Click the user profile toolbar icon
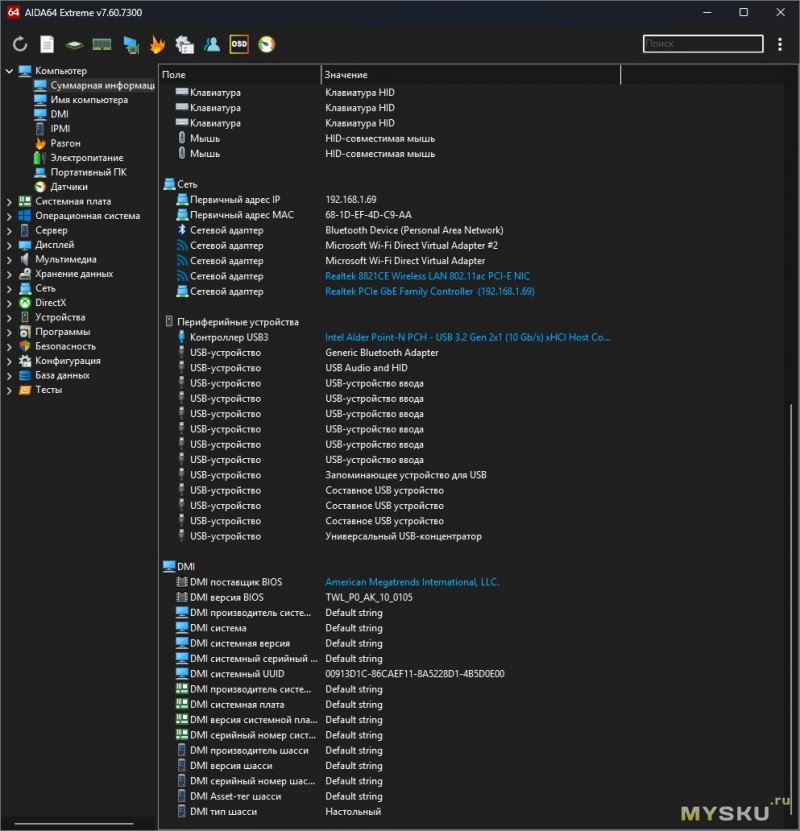 click(212, 44)
